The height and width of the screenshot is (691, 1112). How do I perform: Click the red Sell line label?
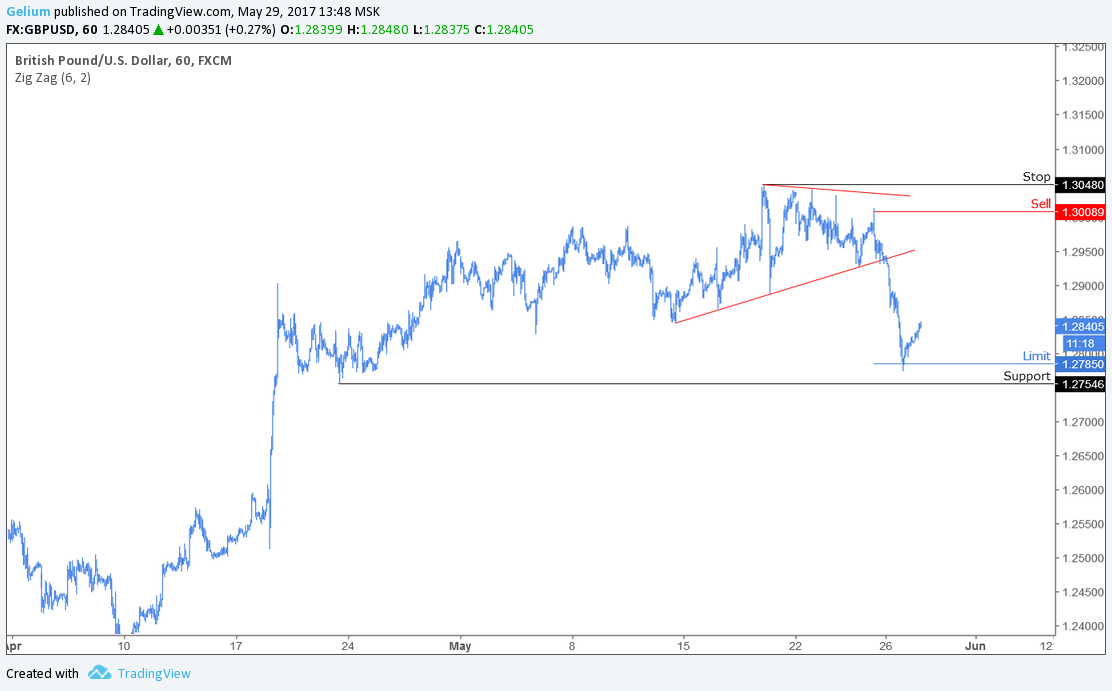(x=1040, y=204)
